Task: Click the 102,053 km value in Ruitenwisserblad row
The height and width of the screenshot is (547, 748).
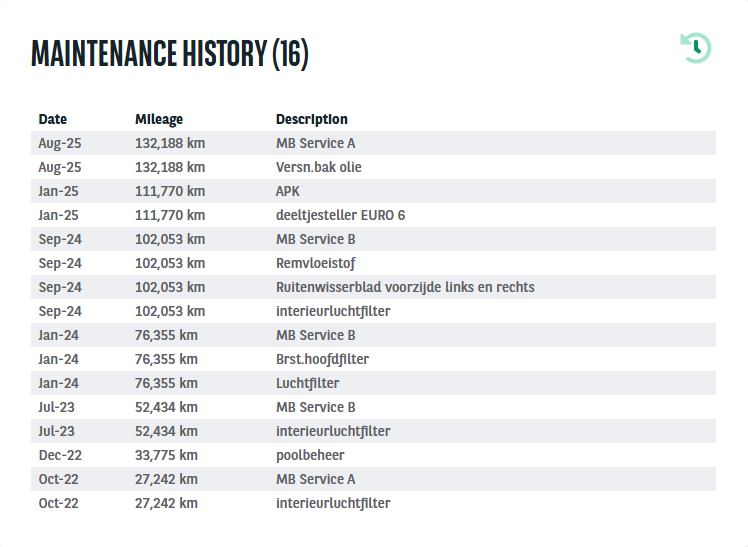Action: coord(170,287)
